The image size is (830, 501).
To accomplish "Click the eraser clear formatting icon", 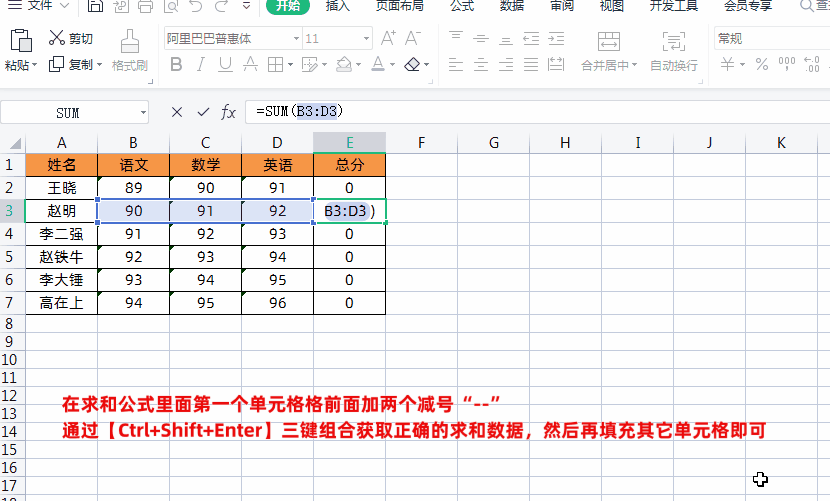I will tap(412, 65).
